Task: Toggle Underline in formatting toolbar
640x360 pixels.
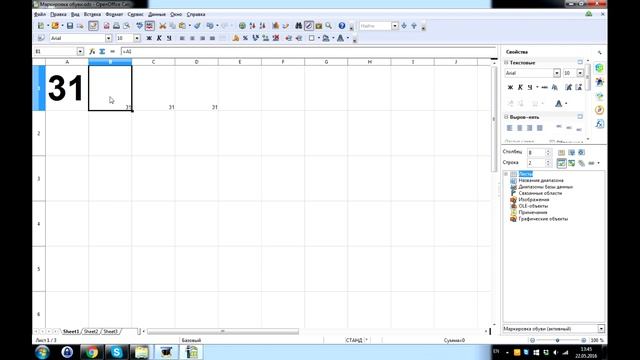Action: coord(169,38)
